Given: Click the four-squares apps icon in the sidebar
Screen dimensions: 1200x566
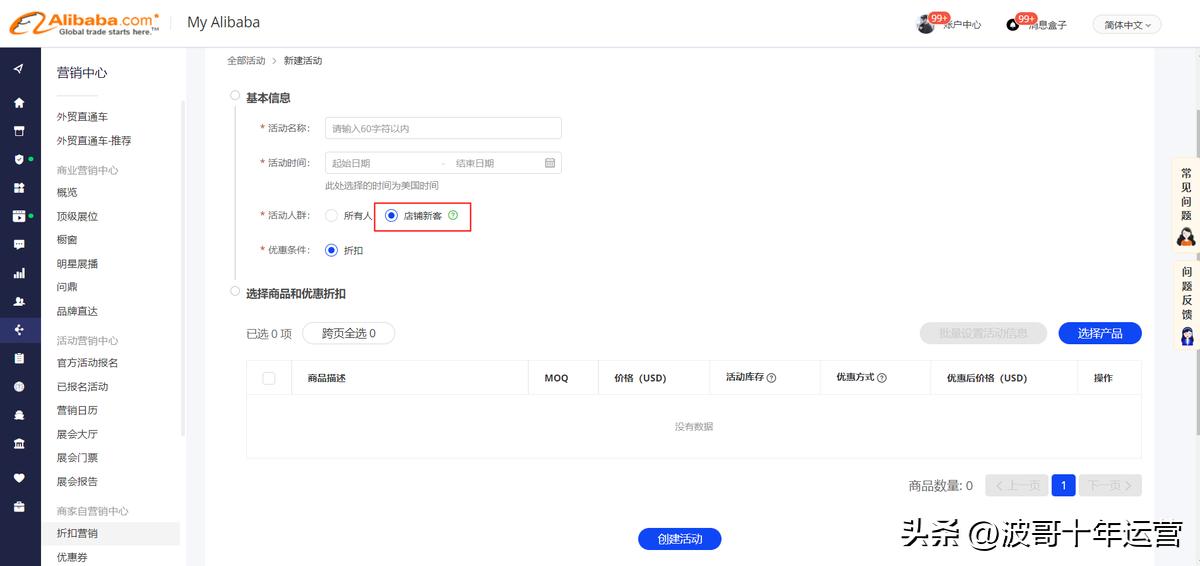Looking at the screenshot, I should (x=18, y=188).
